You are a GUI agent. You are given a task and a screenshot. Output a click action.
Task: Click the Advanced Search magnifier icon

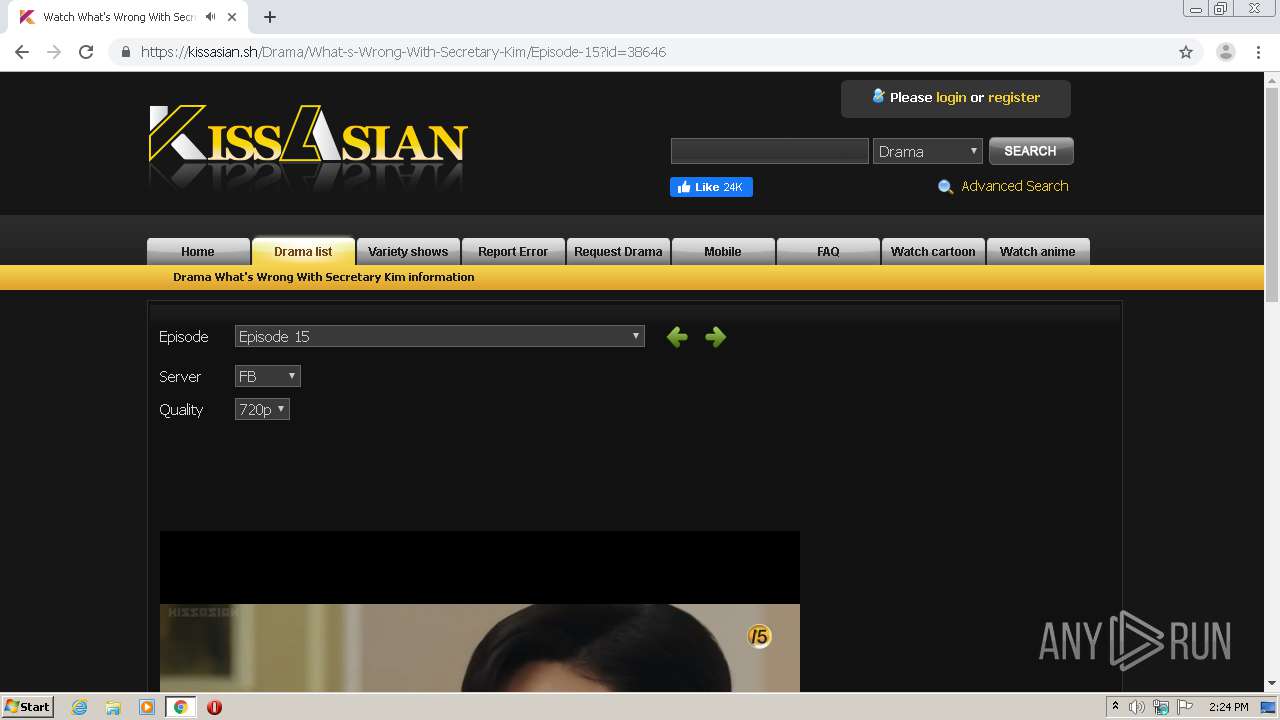[x=945, y=187]
